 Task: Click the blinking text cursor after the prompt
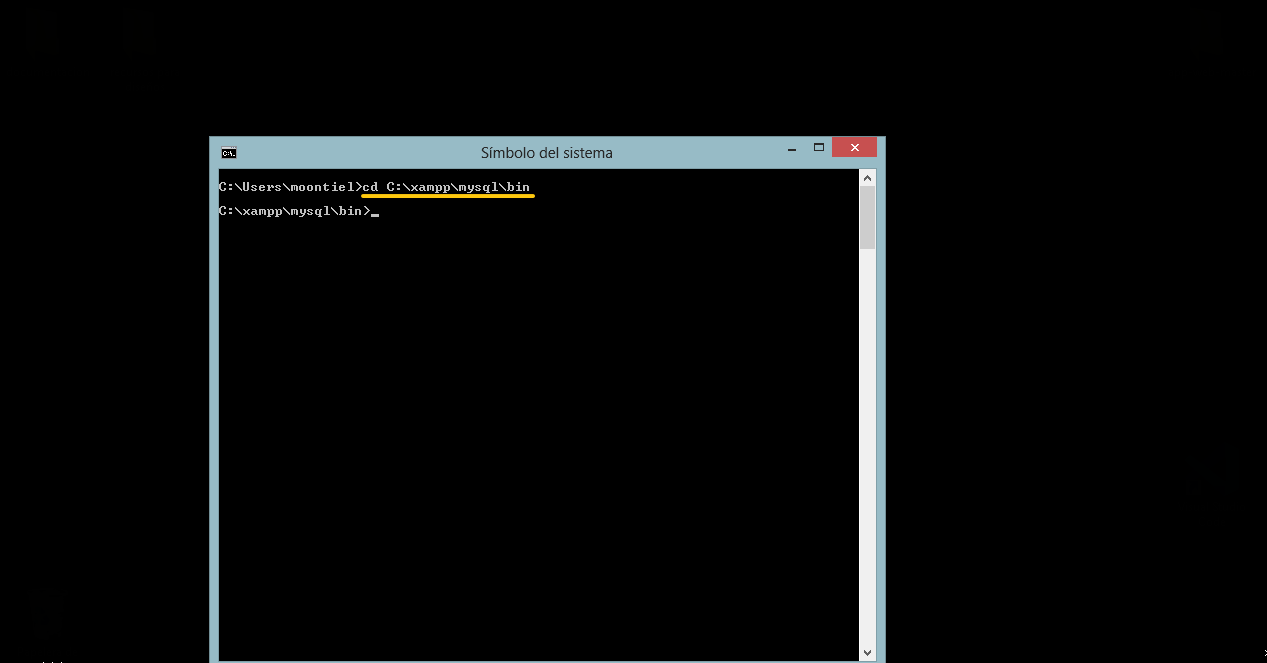tap(375, 213)
